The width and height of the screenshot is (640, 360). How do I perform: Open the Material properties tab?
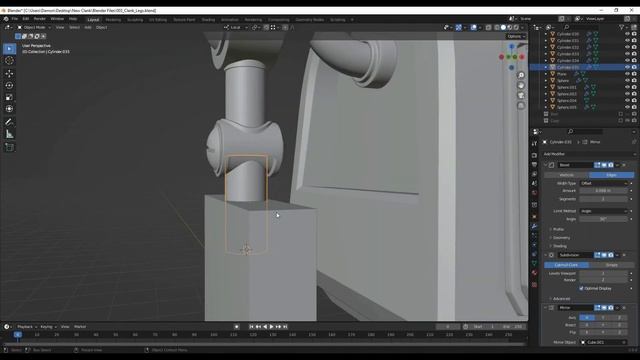tap(534, 273)
